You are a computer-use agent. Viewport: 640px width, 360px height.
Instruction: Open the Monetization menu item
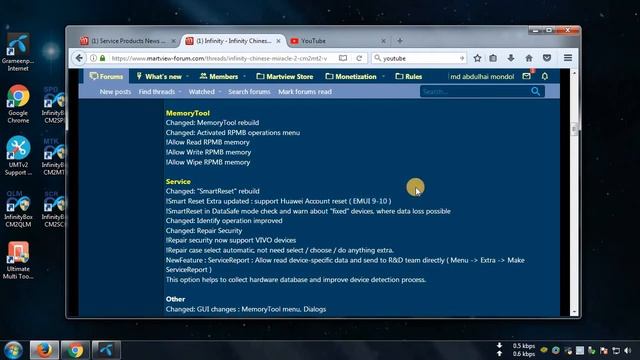pos(351,76)
